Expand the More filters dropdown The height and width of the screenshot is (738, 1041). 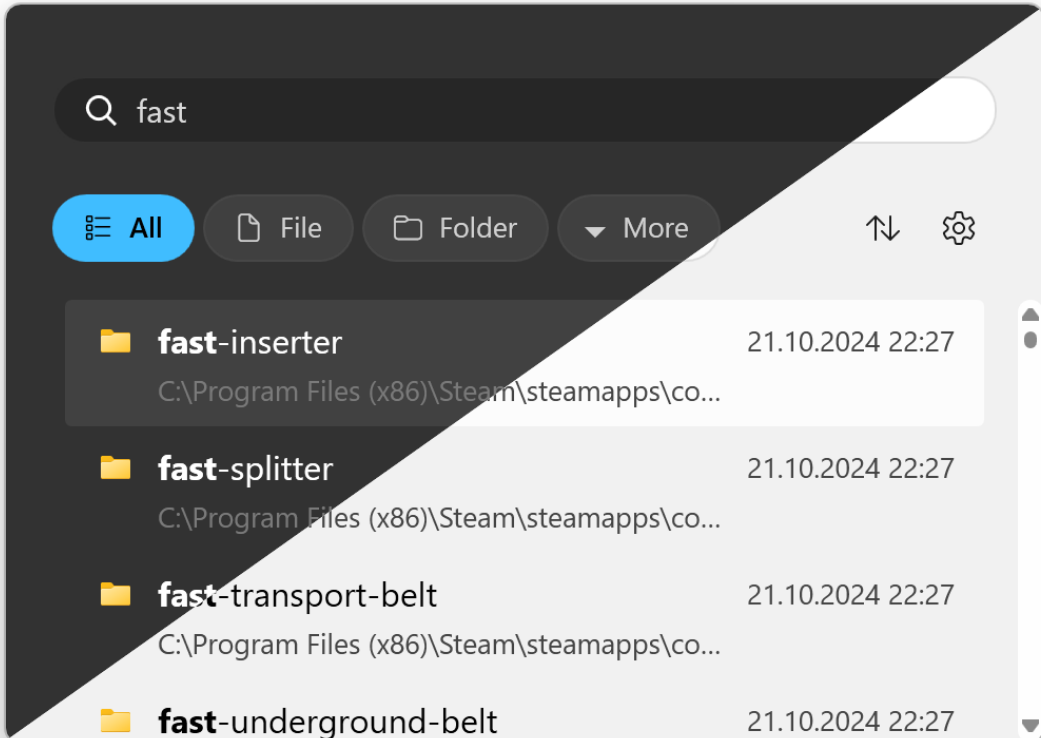639,228
